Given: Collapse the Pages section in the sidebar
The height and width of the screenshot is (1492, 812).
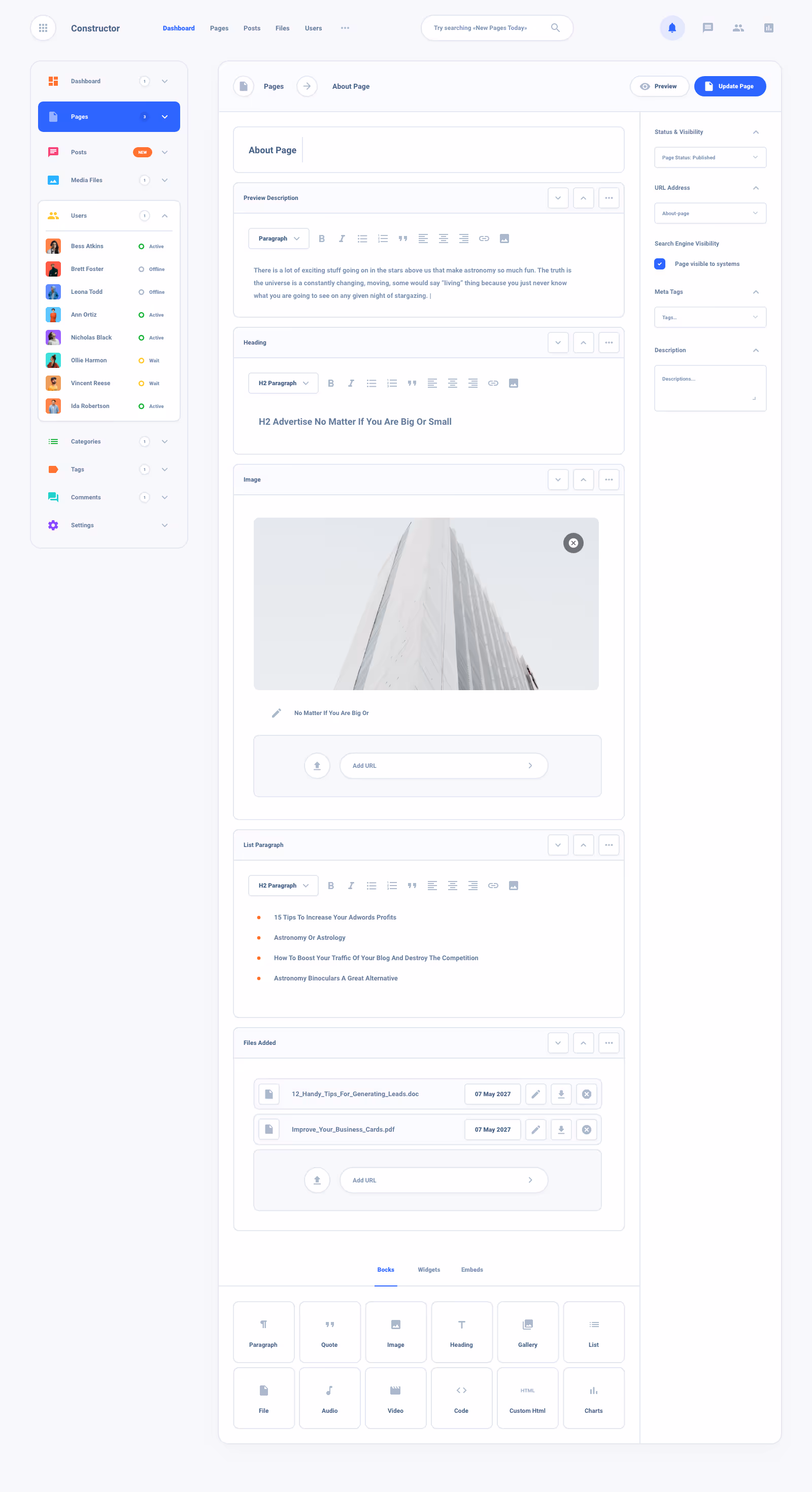Looking at the screenshot, I should [x=164, y=116].
